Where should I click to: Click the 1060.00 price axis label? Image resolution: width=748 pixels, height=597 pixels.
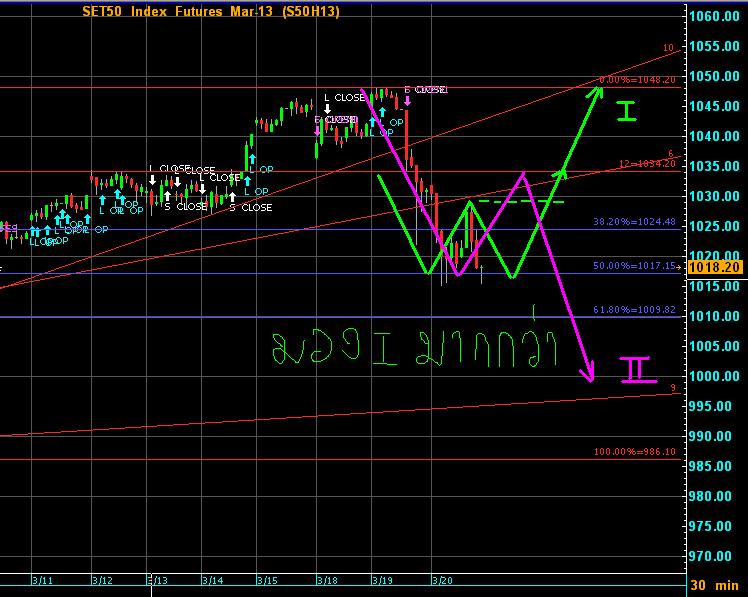(717, 16)
